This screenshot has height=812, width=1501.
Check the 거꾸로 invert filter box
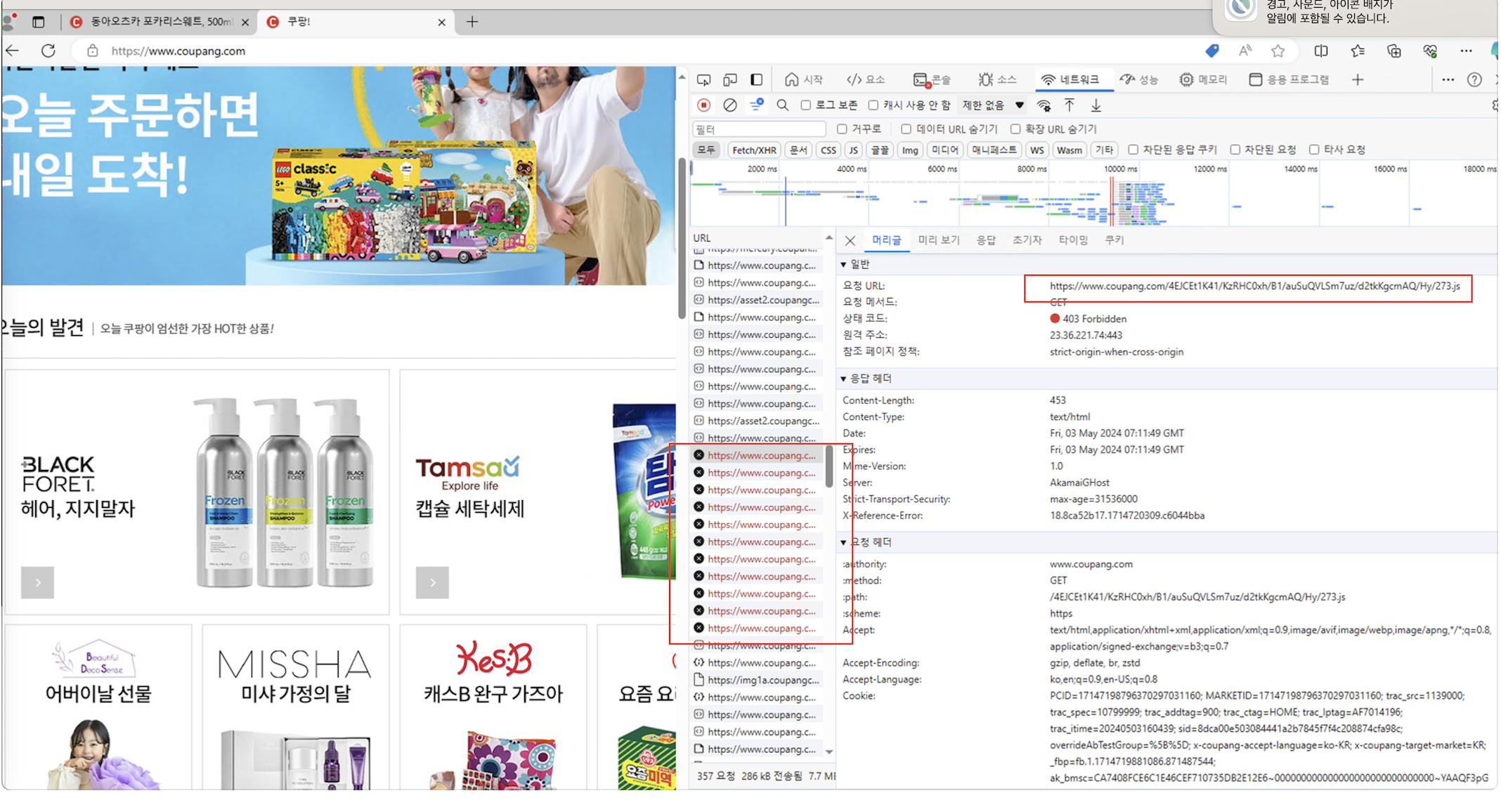click(842, 129)
